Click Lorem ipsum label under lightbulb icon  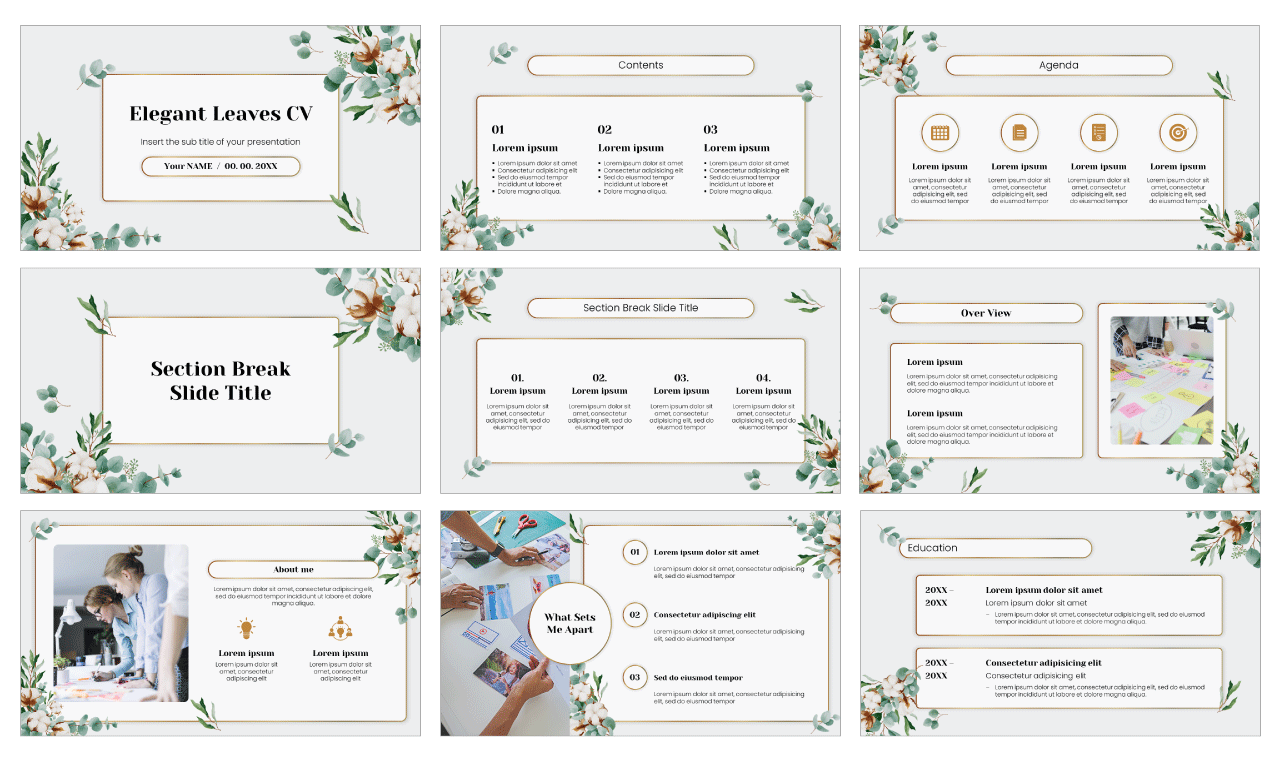point(247,653)
